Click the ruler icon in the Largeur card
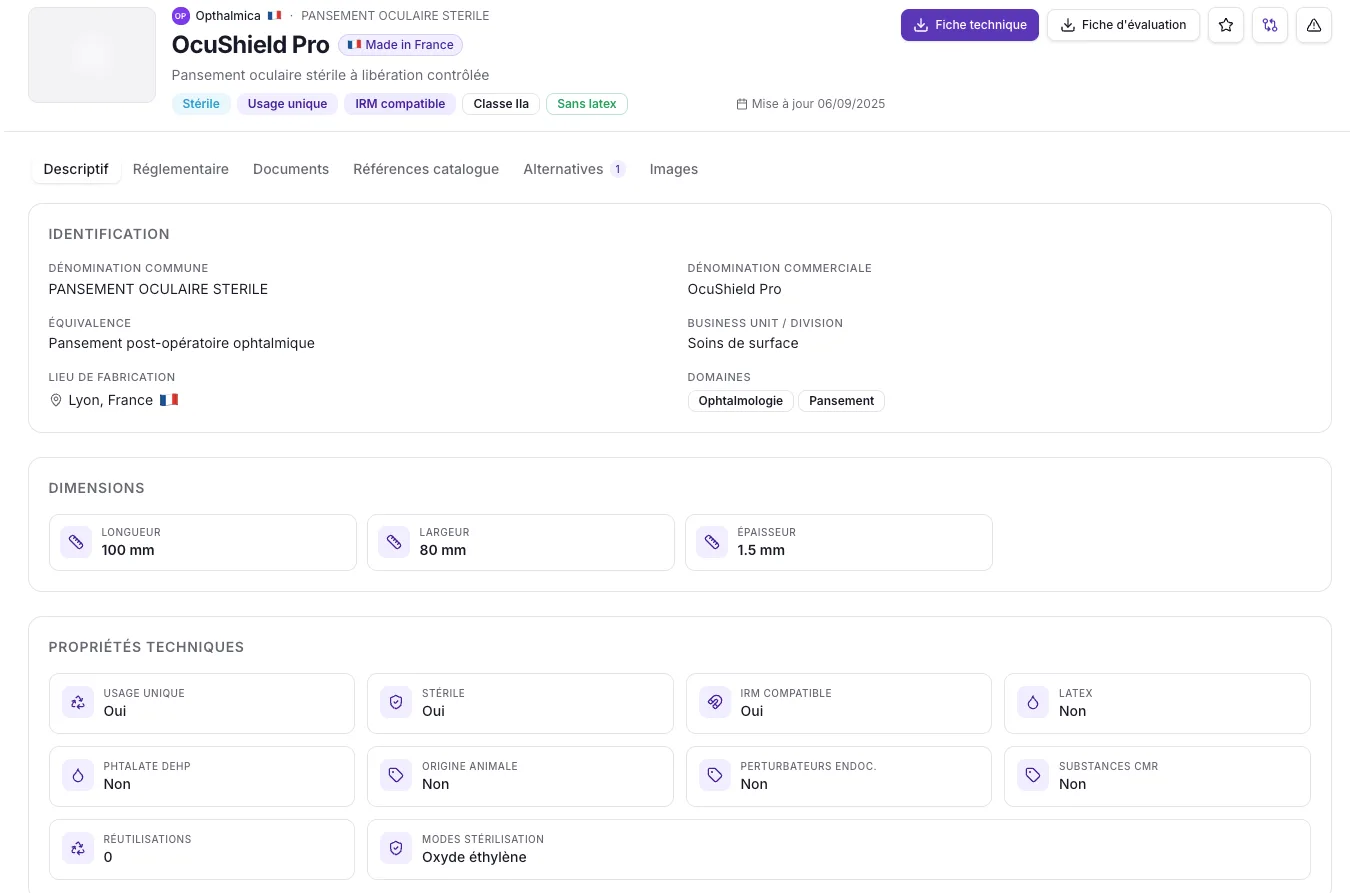Viewport: 1350px width, 893px height. tap(394, 542)
